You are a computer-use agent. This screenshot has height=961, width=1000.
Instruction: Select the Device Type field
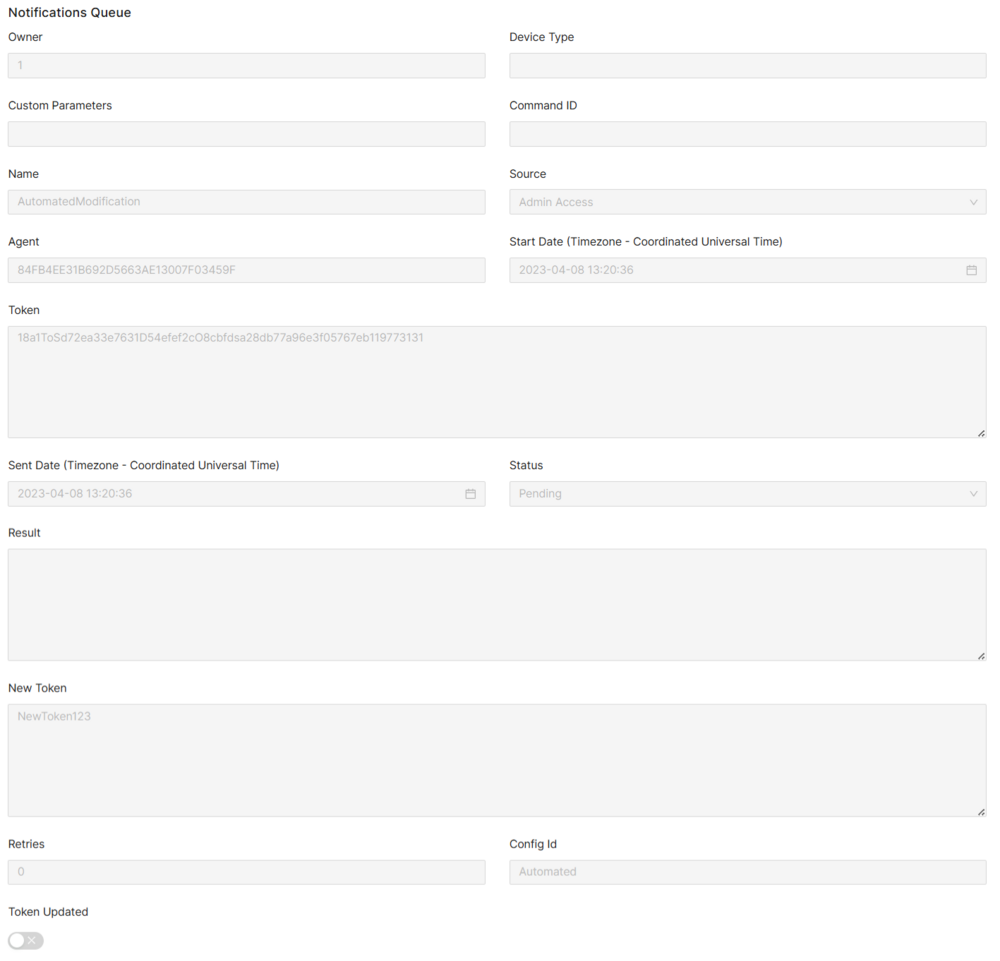(x=747, y=66)
